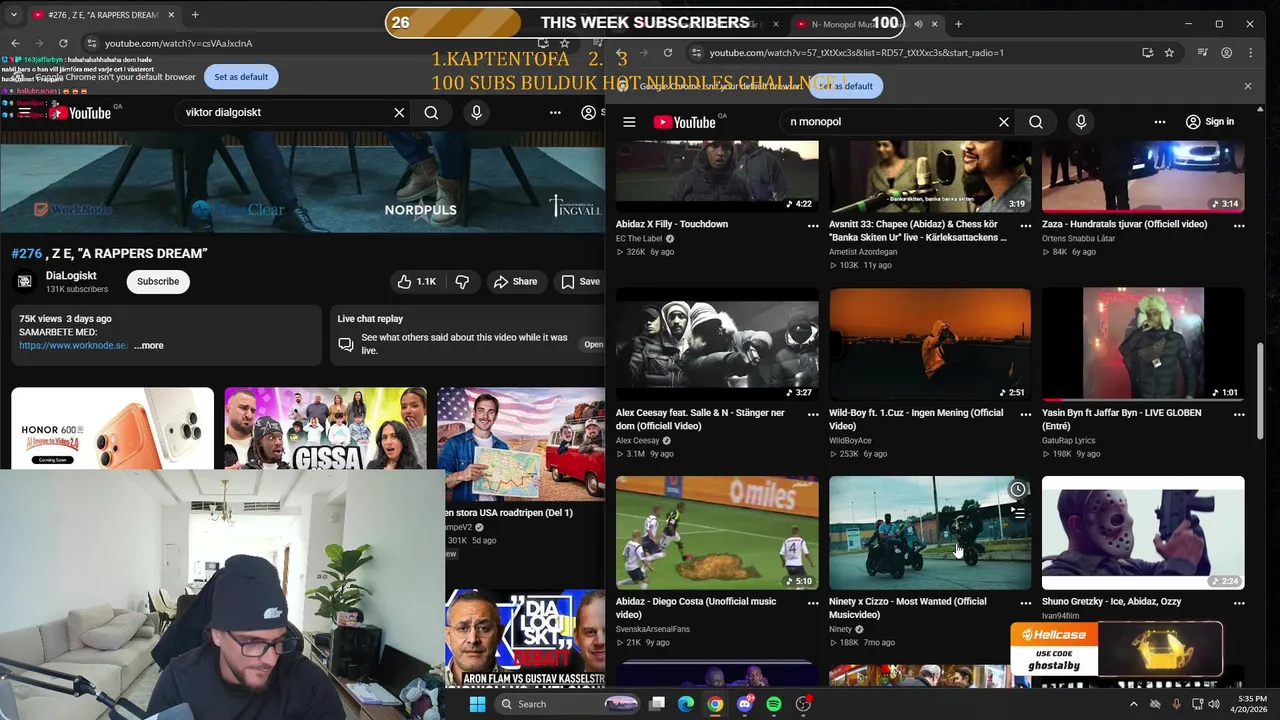
Task: Reload the left Chrome window page
Action: [63, 43]
